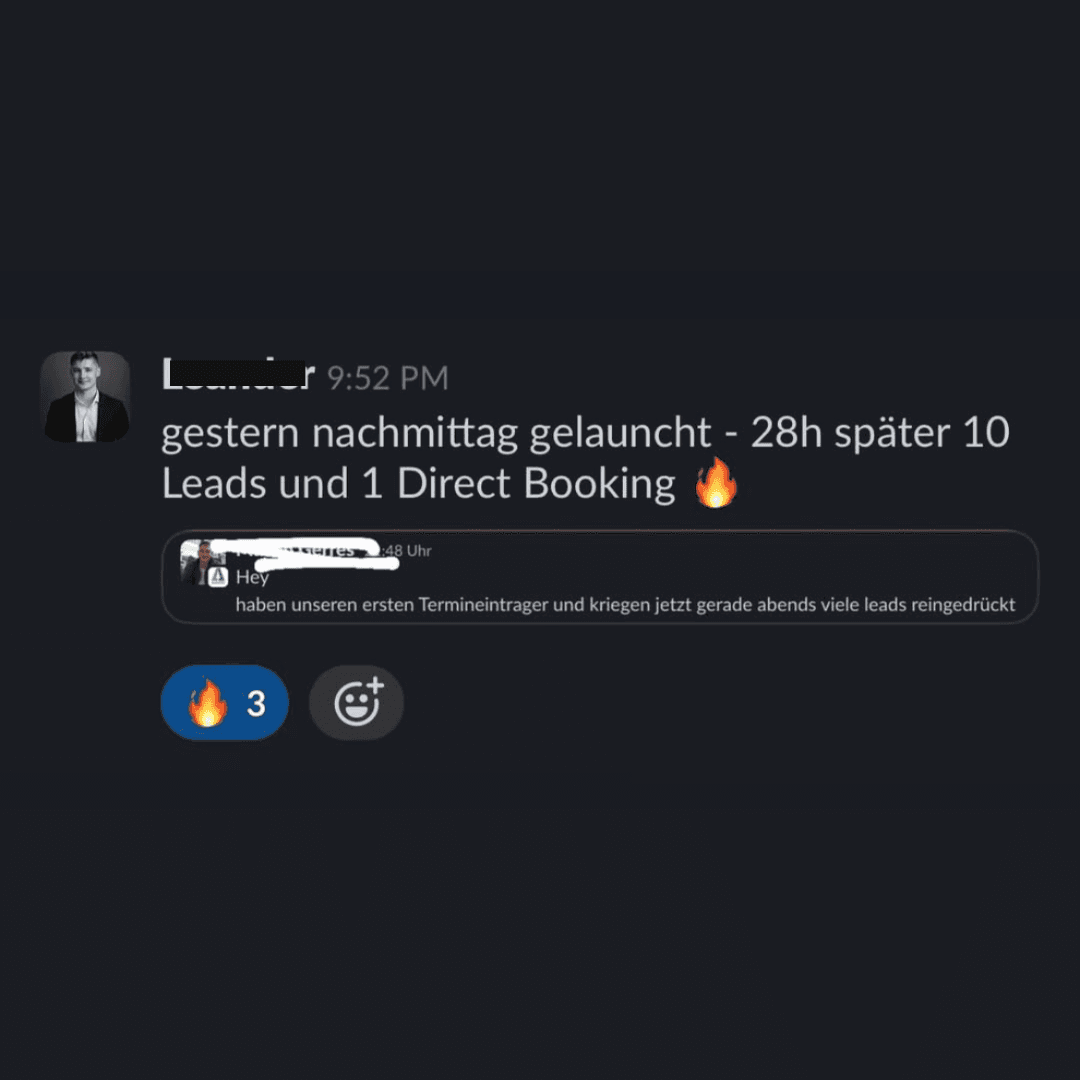Viewport: 1080px width, 1080px height.
Task: Click the text 28h später 10
Action: coord(880,433)
